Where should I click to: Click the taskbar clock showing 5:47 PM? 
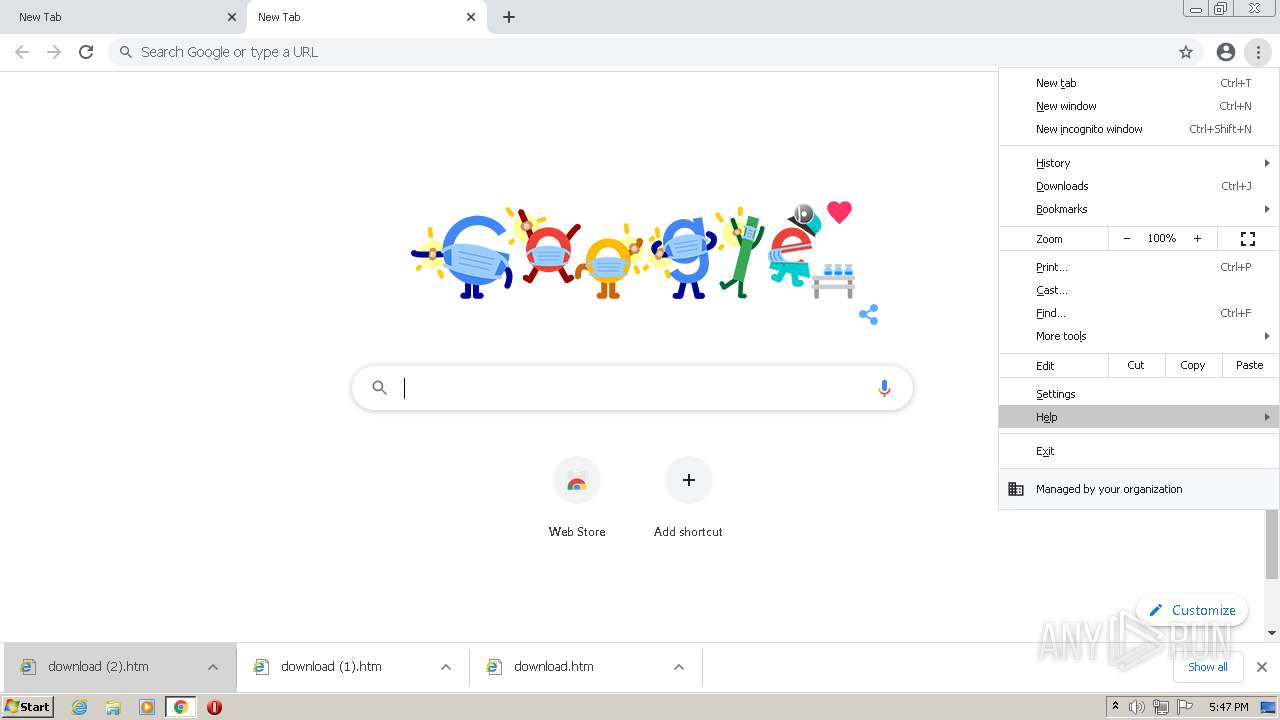click(1228, 707)
